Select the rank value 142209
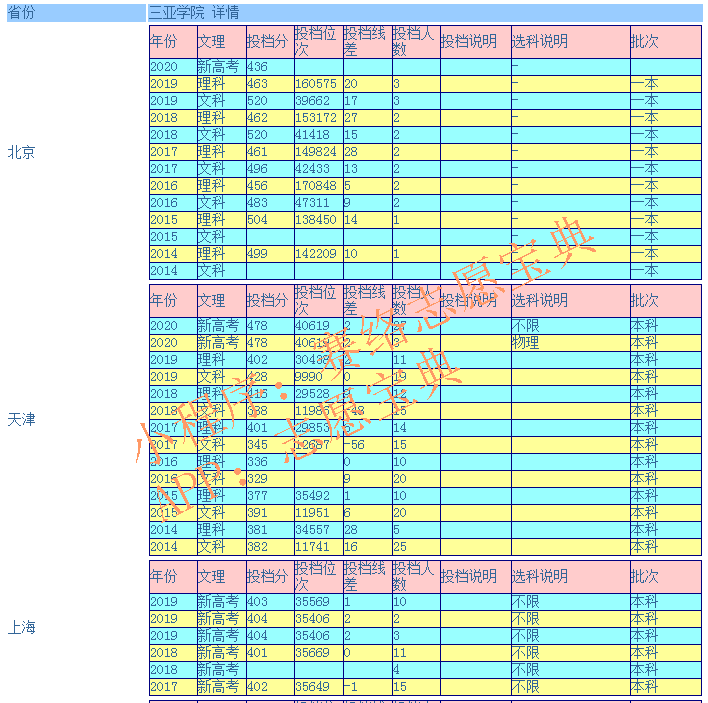708x703 pixels. click(x=316, y=254)
